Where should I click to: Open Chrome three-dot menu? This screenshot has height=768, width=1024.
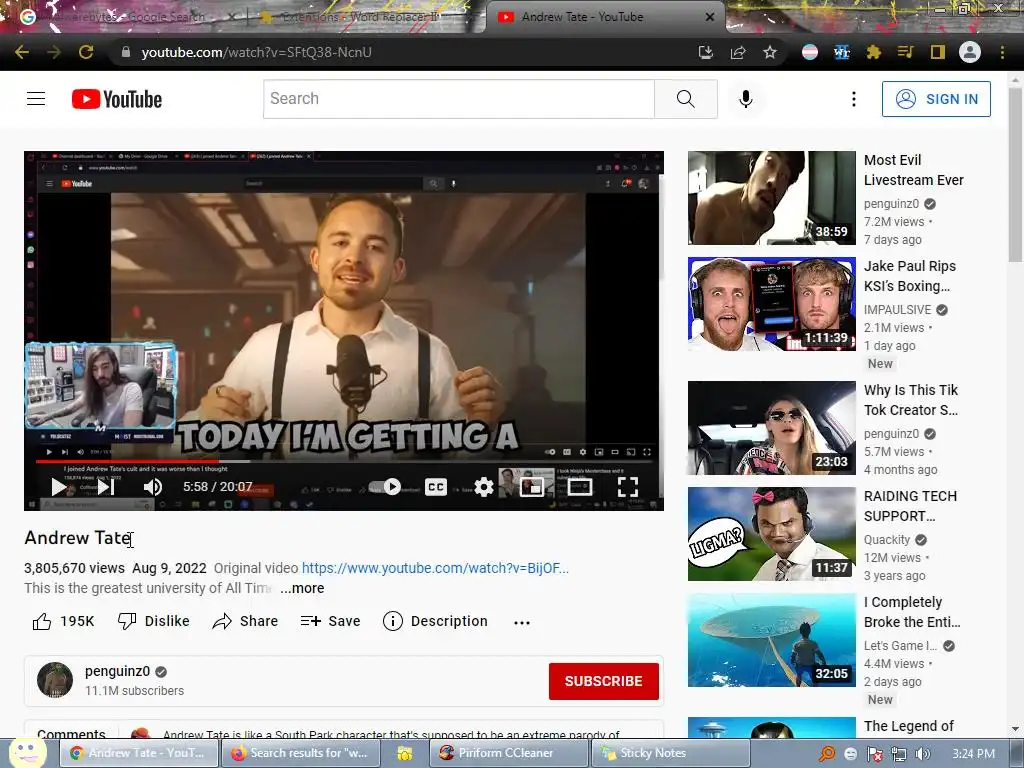[x=1002, y=52]
